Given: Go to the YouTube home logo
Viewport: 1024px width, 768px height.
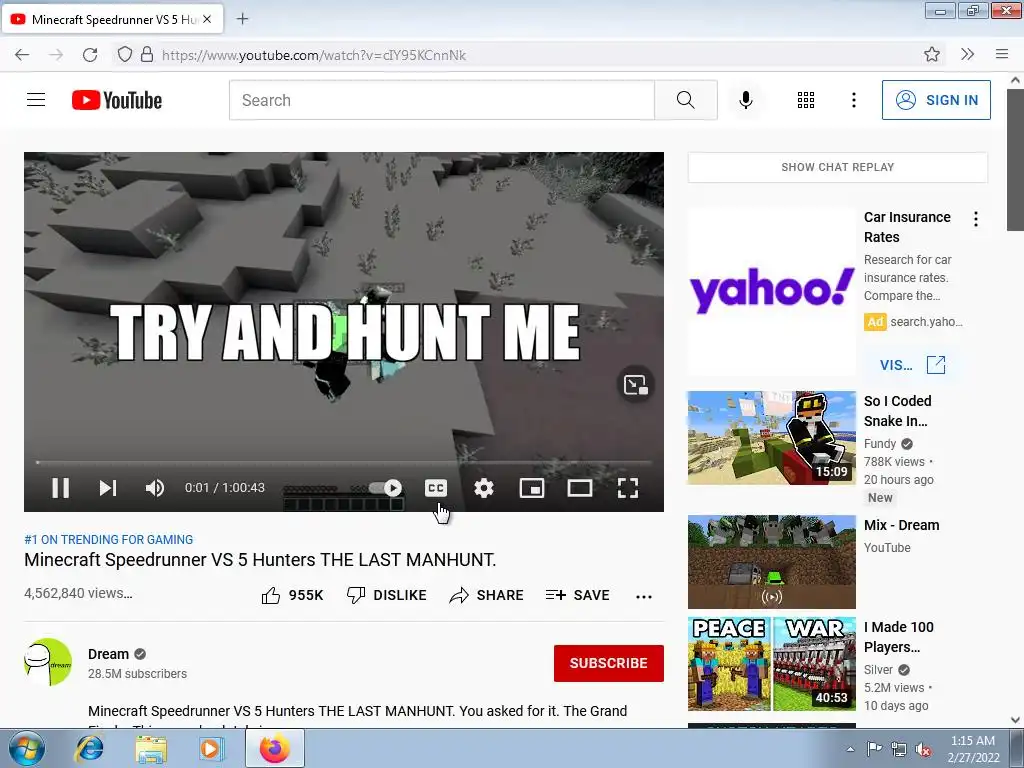Looking at the screenshot, I should (x=117, y=100).
